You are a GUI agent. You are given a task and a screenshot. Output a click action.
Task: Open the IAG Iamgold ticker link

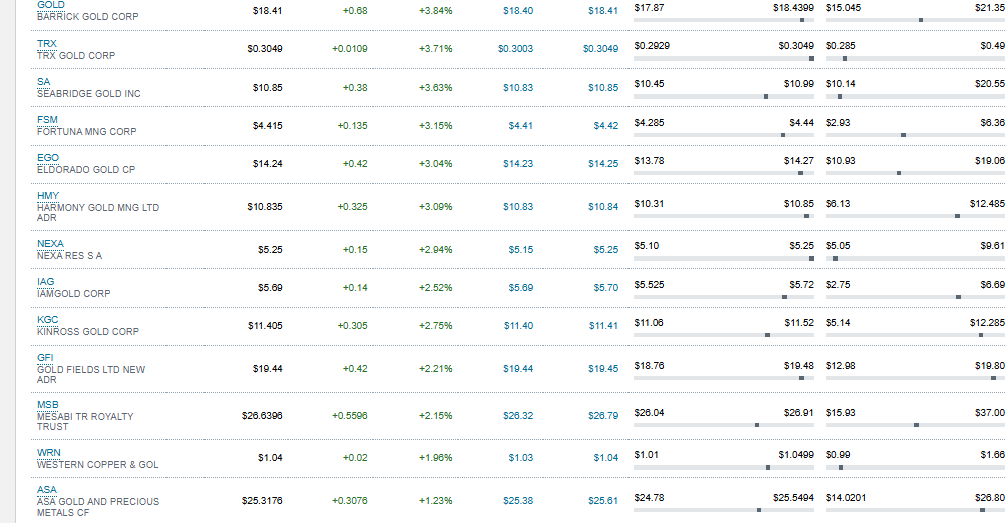[x=45, y=282]
